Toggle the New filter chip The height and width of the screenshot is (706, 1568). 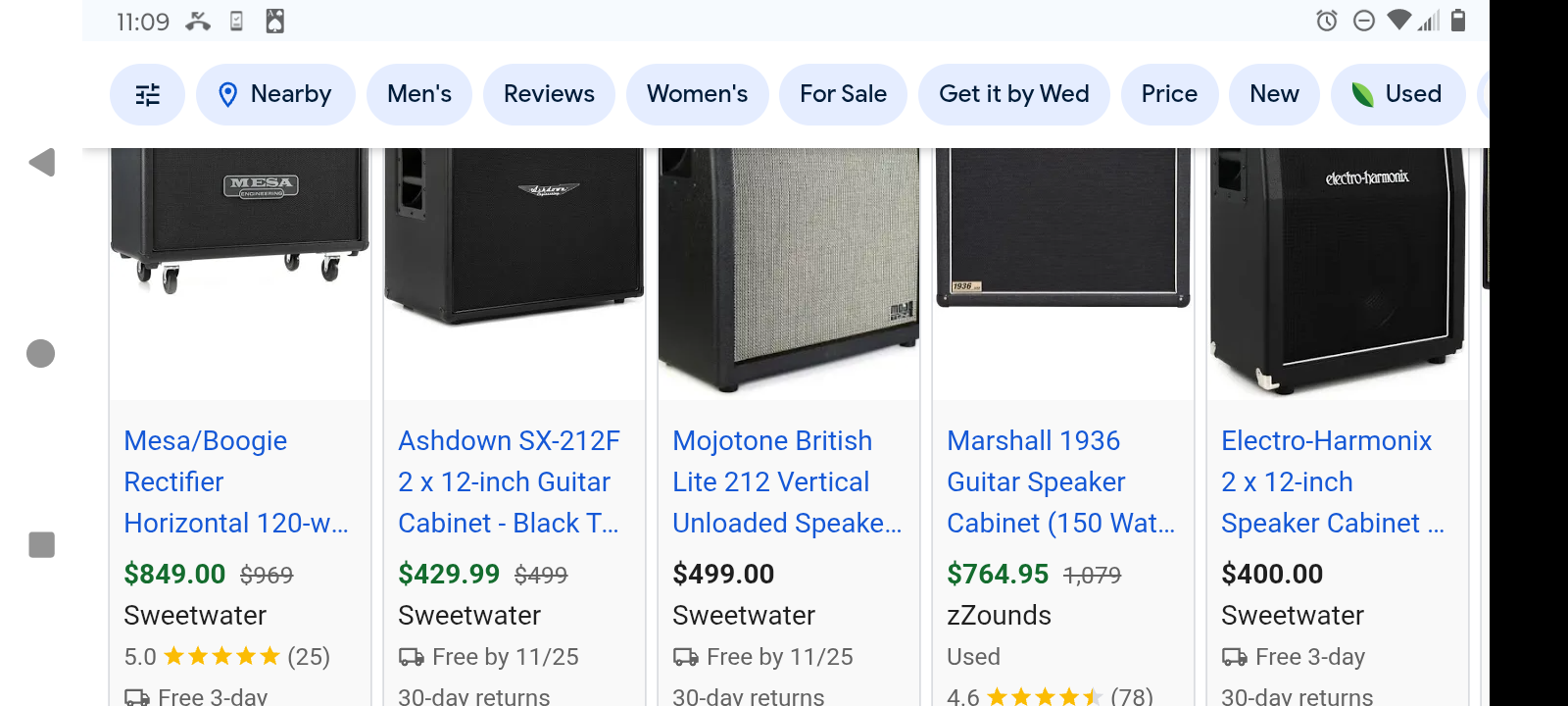pyautogui.click(x=1274, y=95)
